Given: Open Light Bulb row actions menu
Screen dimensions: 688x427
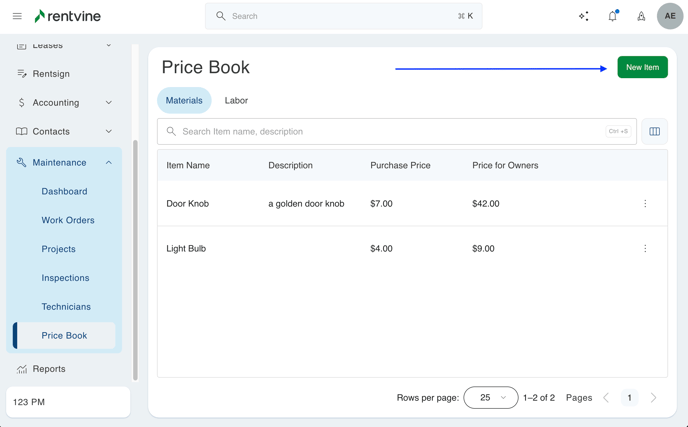Looking at the screenshot, I should click(645, 249).
